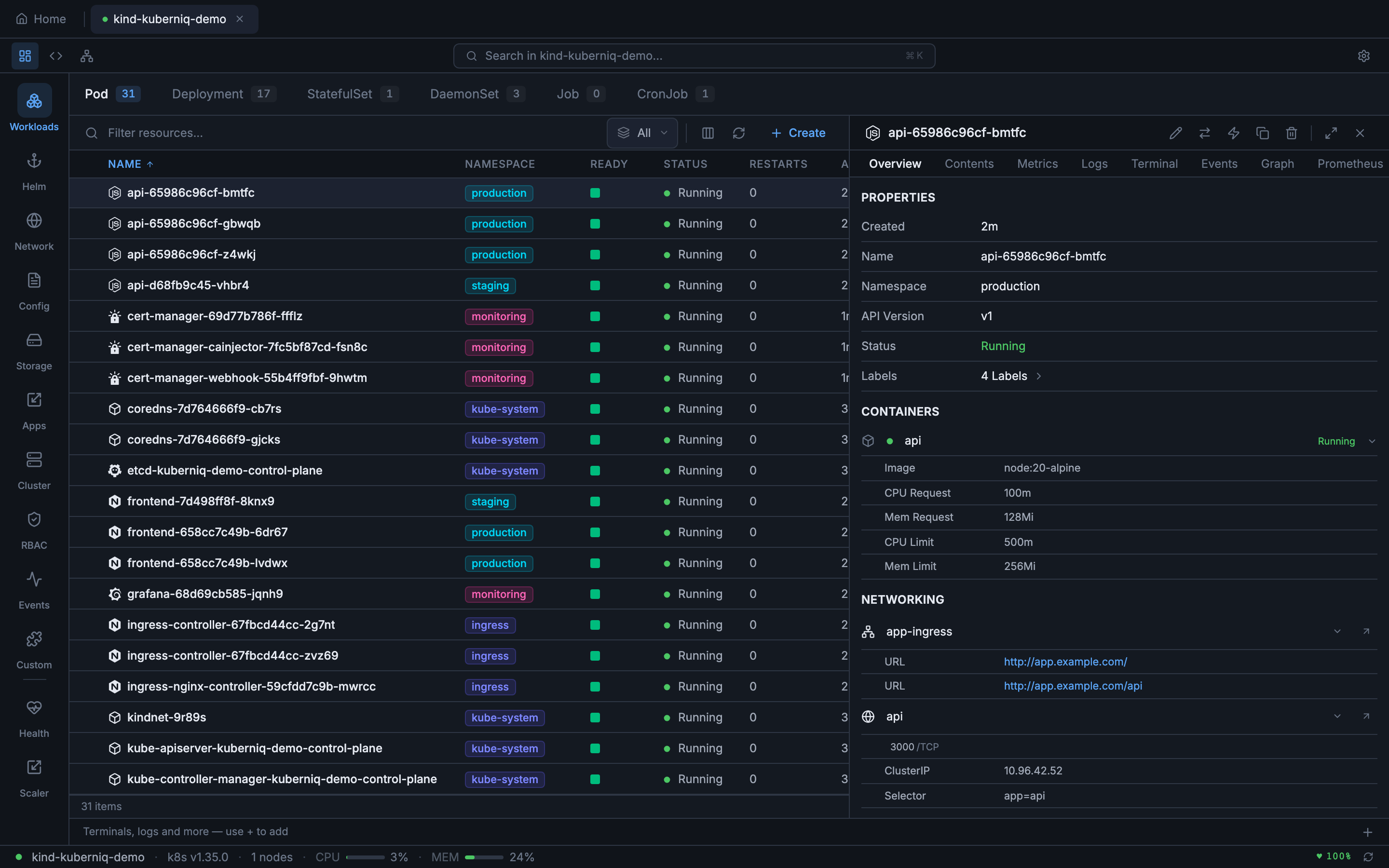1389x868 pixels.
Task: Delete the pod using the trash icon
Action: pyautogui.click(x=1291, y=133)
